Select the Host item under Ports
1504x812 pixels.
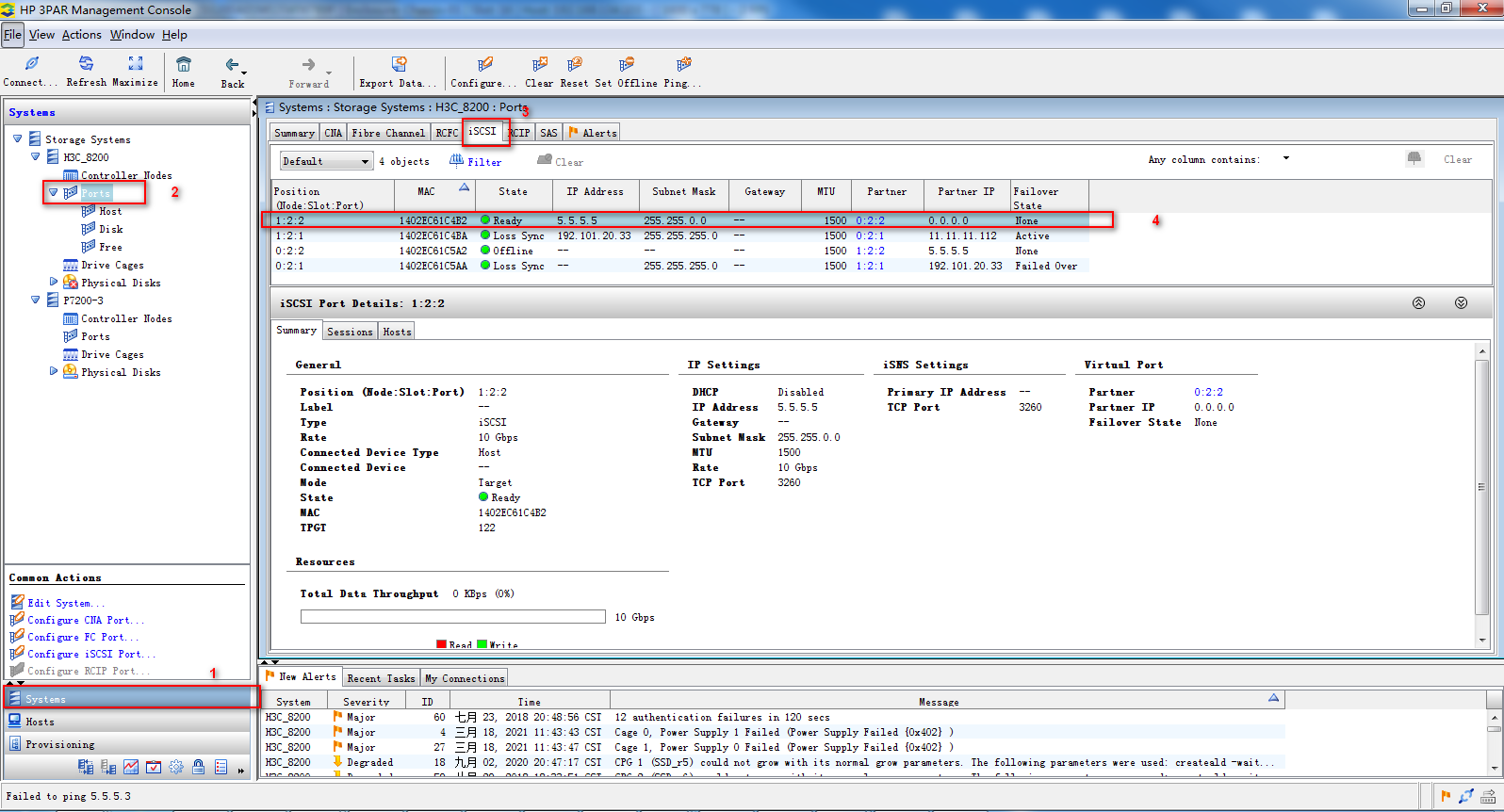(110, 211)
